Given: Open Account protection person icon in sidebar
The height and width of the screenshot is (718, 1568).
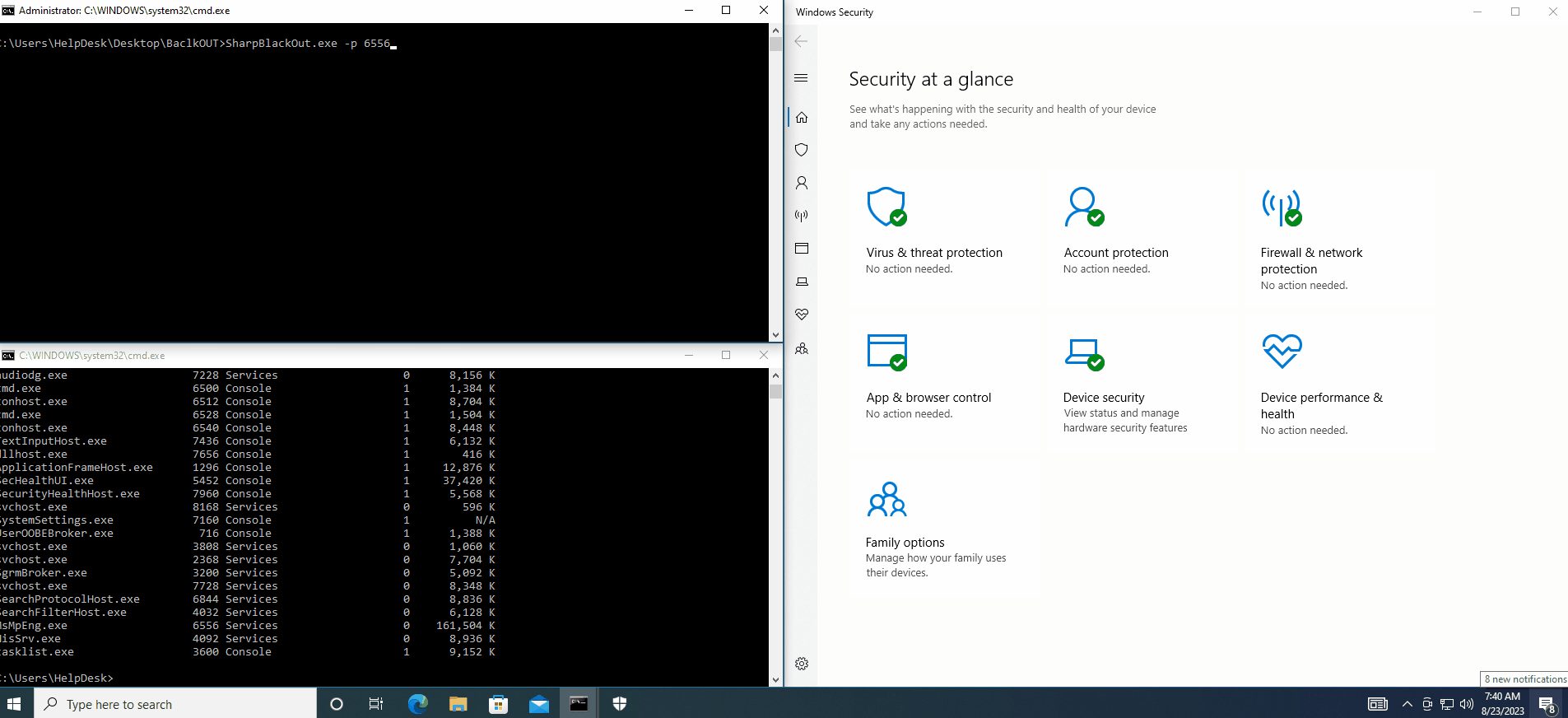Looking at the screenshot, I should [x=802, y=183].
